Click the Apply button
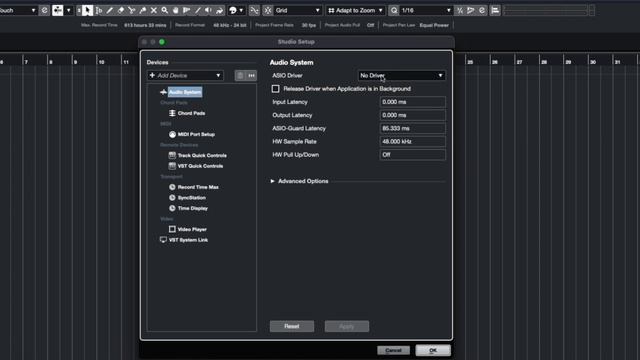The width and height of the screenshot is (640, 360). [x=347, y=326]
